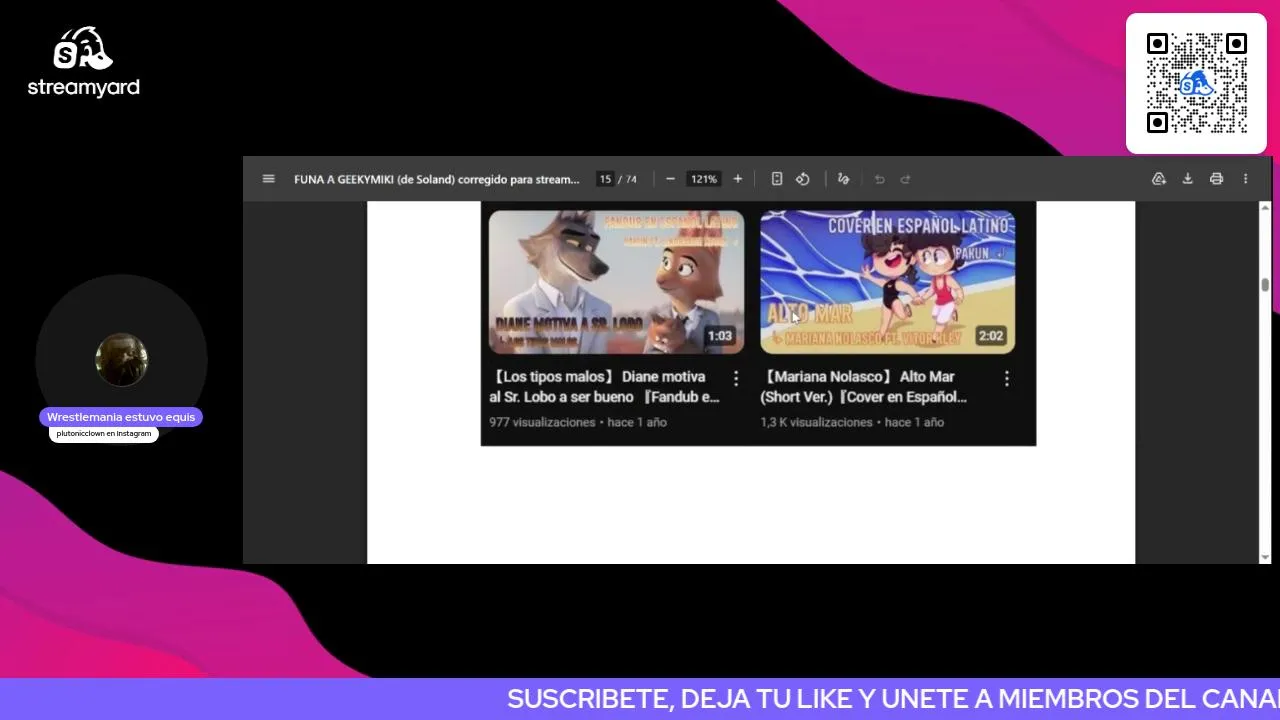Open the PDF viewer more options menu

1245,179
